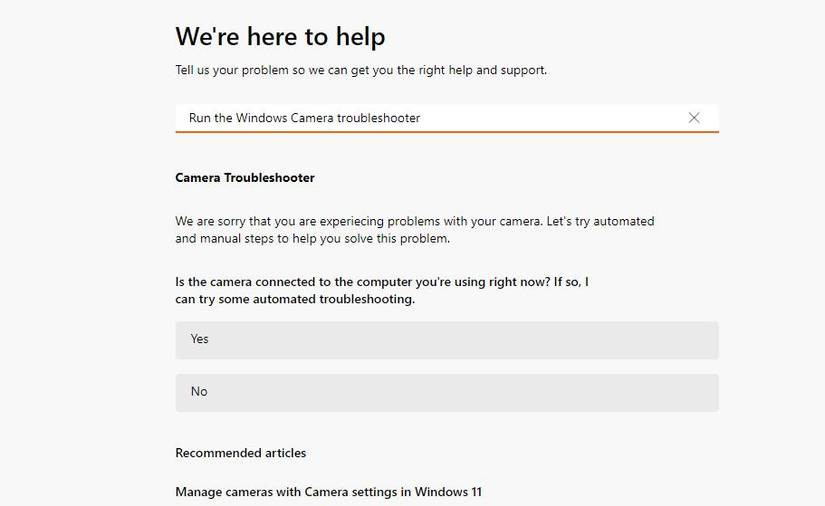Clear the search box with the X icon

[x=694, y=118]
